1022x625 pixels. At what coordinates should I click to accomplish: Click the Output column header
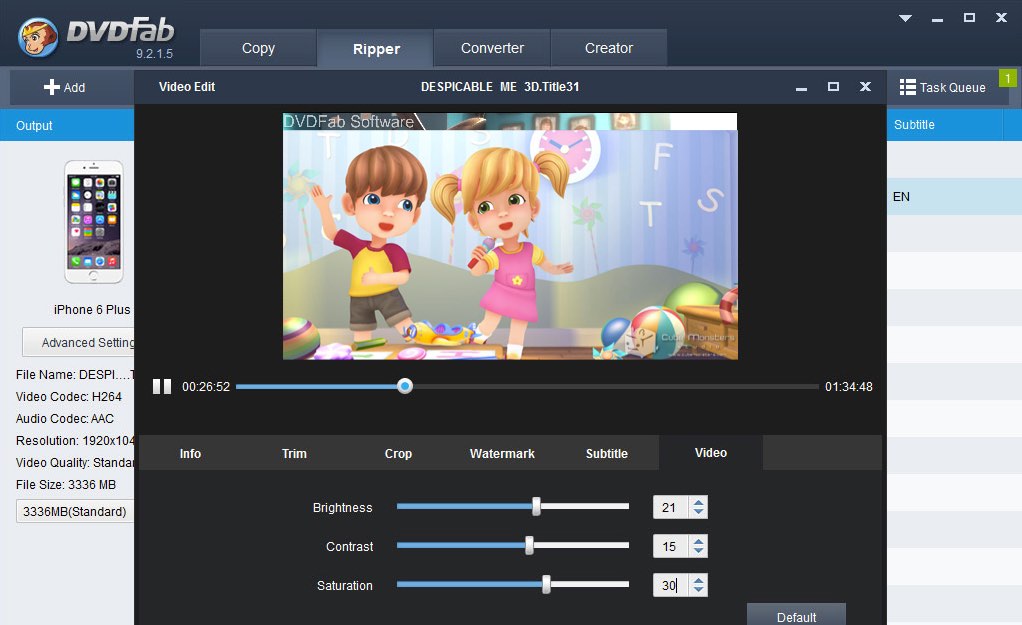(x=67, y=126)
